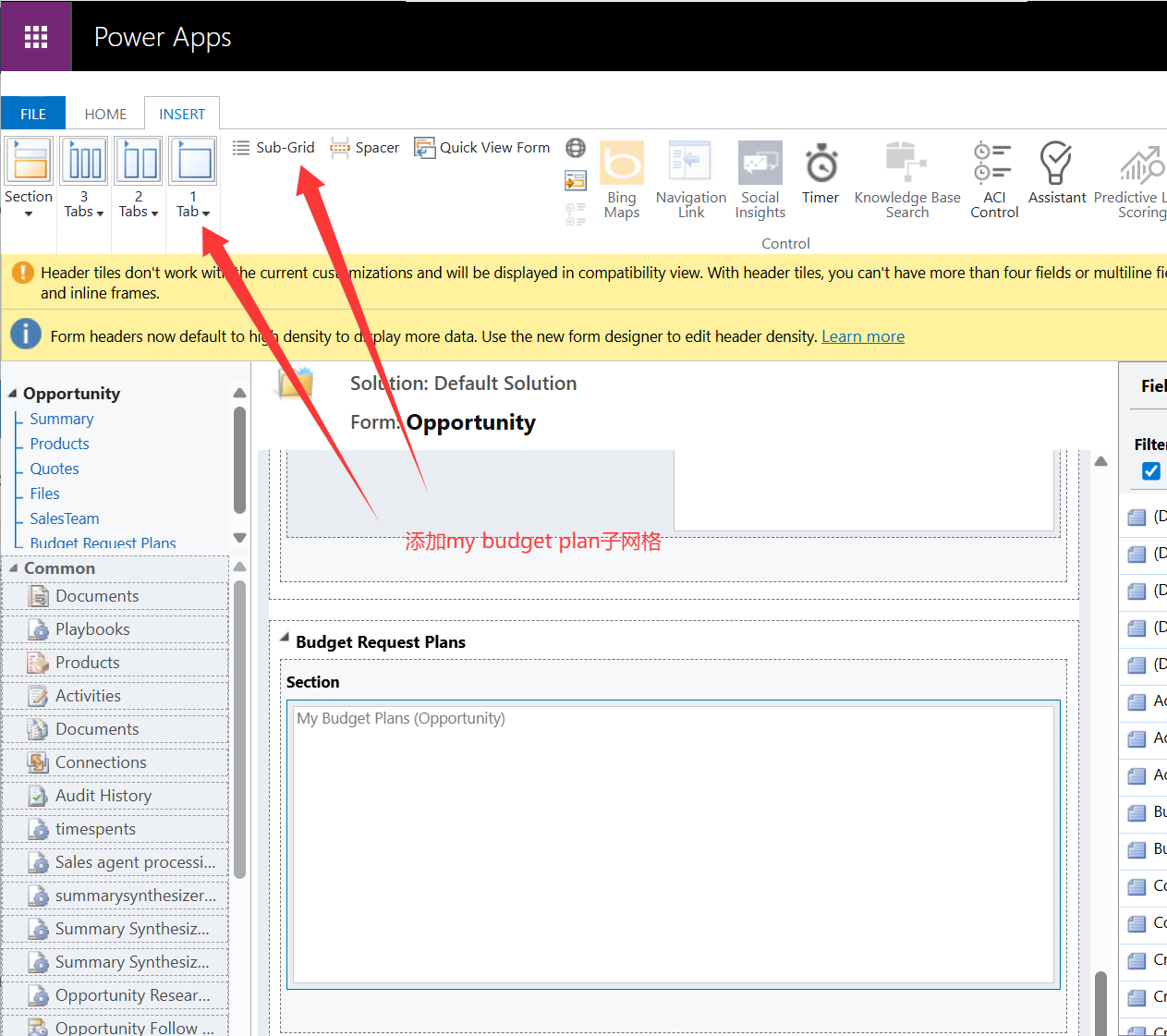The image size is (1167, 1036).
Task: Insert a Web Resource globe icon
Action: pyautogui.click(x=576, y=148)
